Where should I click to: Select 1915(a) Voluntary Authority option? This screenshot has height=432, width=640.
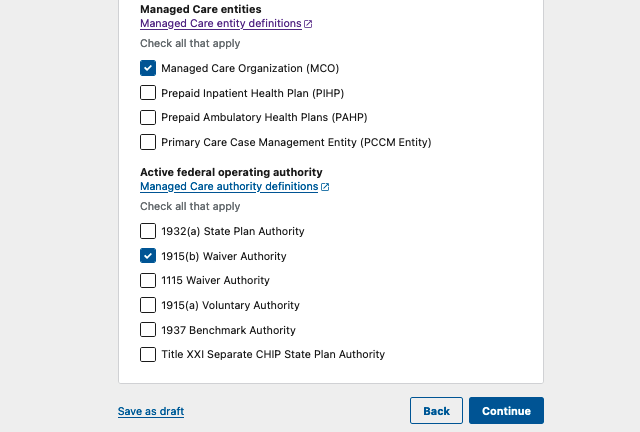coord(148,305)
